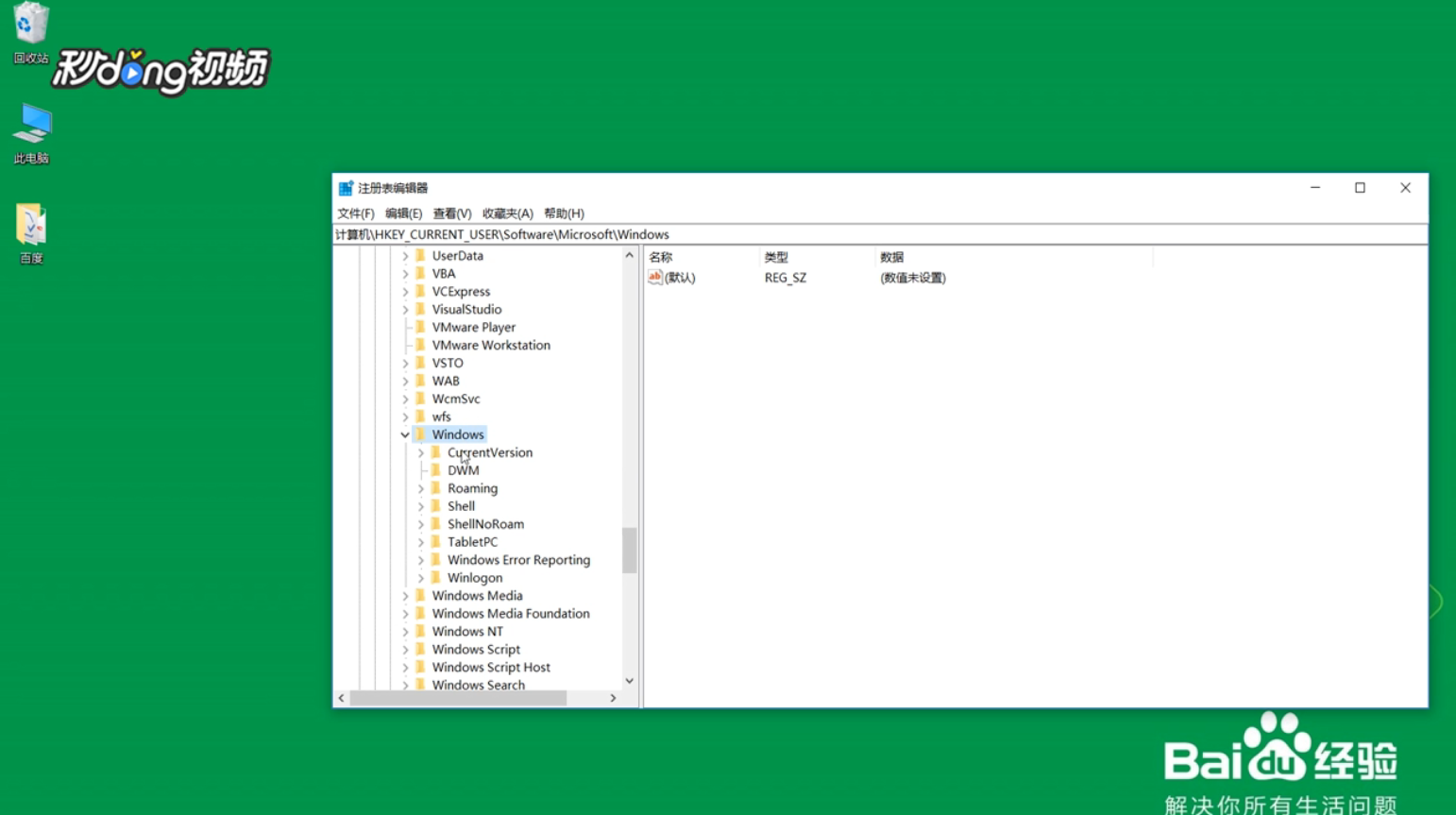Select the Windows Script Host key

pyautogui.click(x=491, y=668)
